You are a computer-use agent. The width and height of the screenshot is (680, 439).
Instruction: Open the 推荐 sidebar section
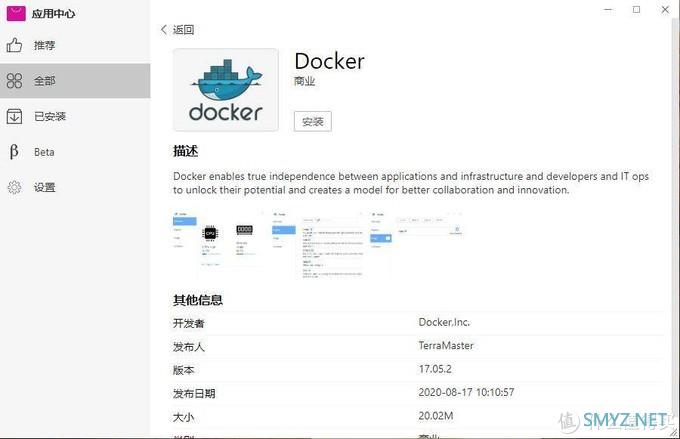(75, 45)
